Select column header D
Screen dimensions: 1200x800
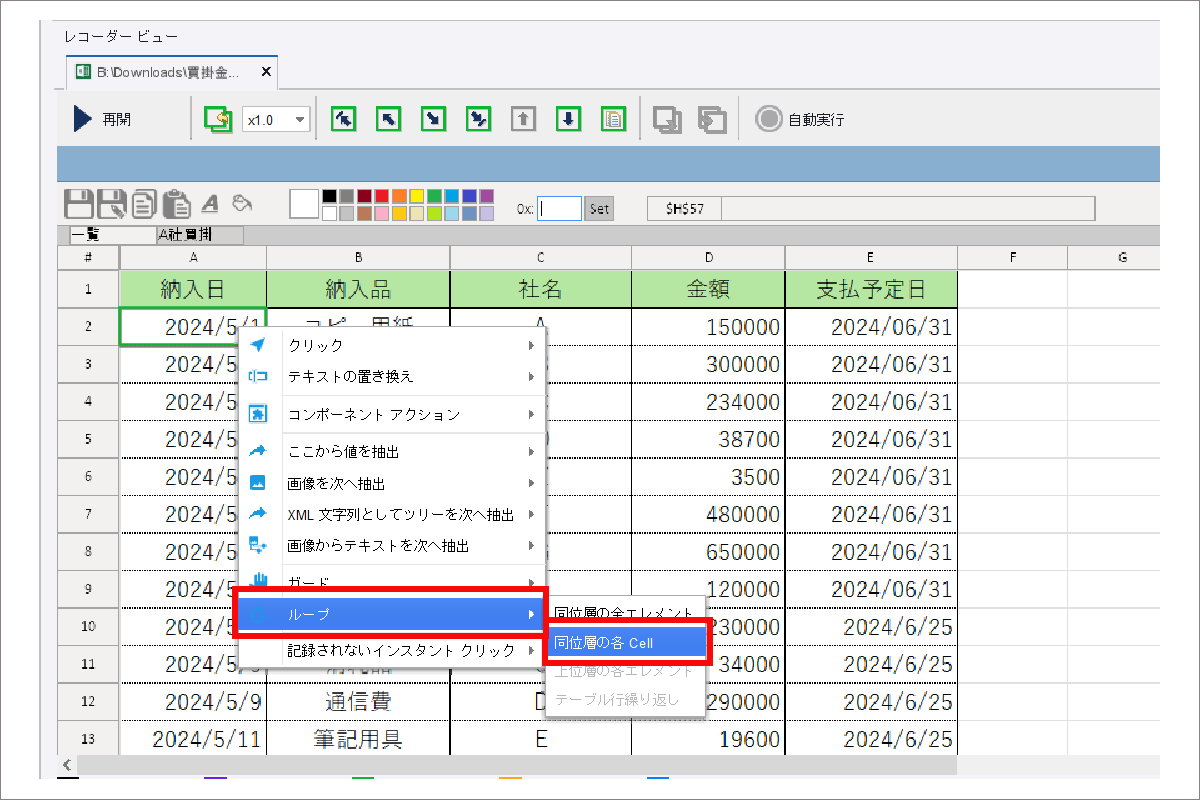[708, 258]
